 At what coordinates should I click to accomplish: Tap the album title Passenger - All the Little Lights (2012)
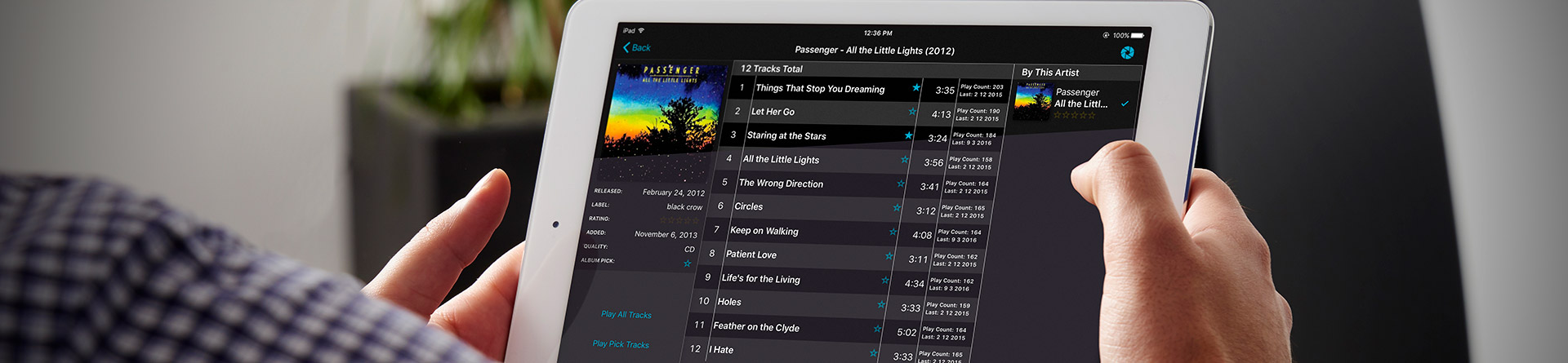(x=875, y=51)
